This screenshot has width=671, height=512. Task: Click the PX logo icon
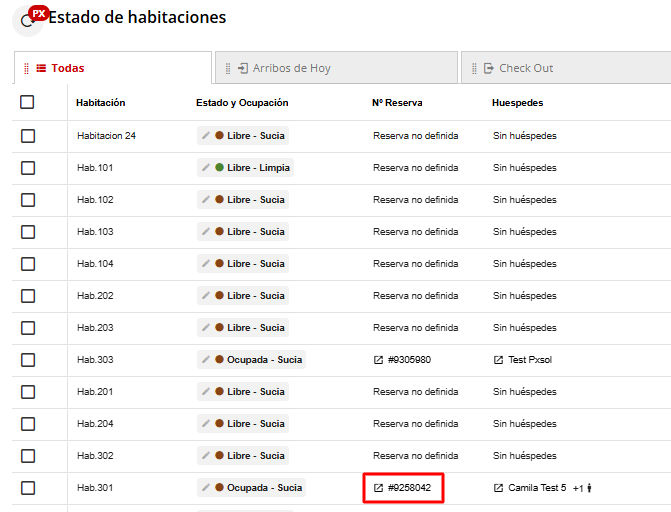coord(38,13)
